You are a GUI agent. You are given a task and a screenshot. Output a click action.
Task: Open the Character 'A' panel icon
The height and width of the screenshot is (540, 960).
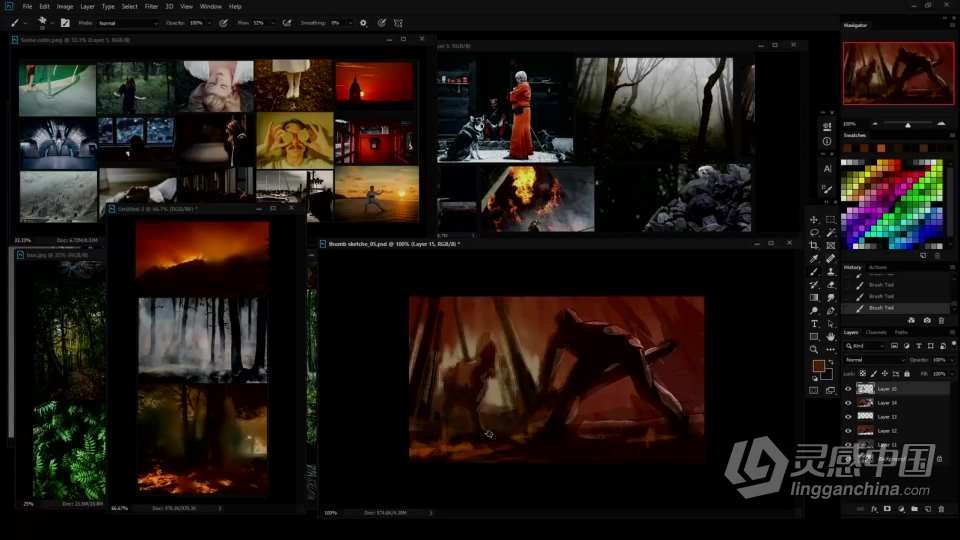(x=827, y=168)
